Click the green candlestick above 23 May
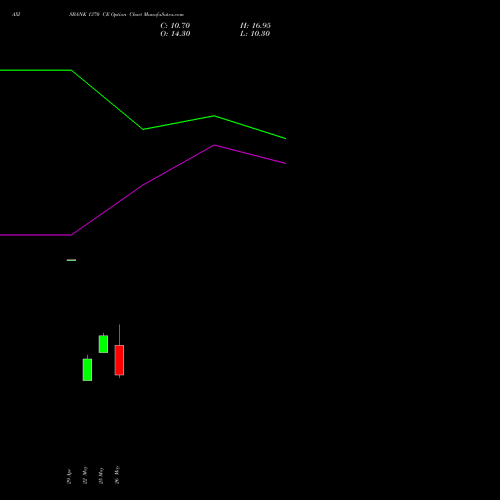Viewport: 500px width, 500px height. pos(103,344)
